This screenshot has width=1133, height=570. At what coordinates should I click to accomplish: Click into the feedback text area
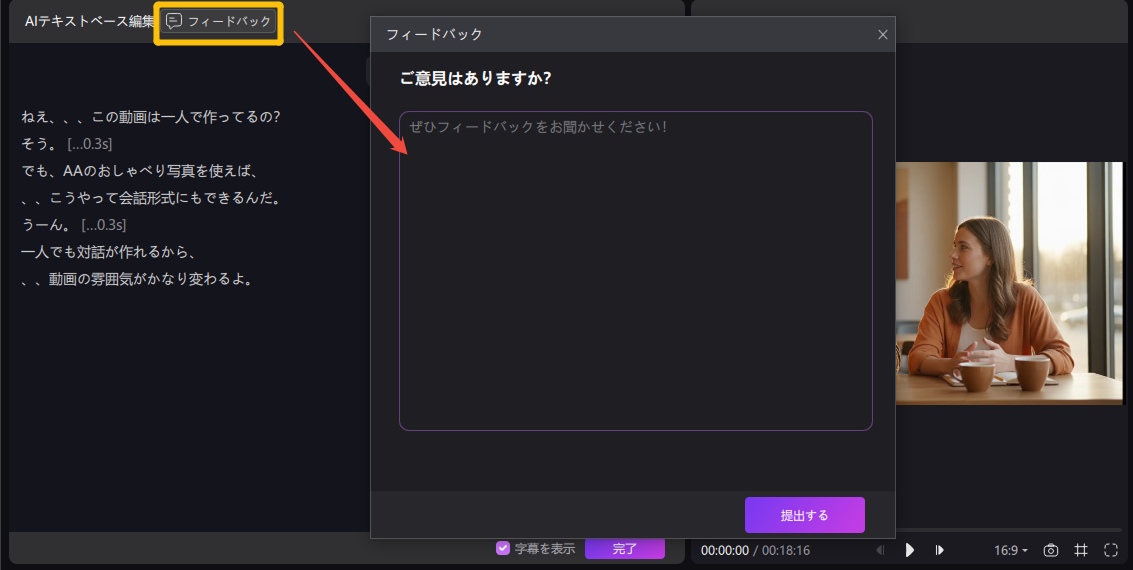(x=635, y=271)
